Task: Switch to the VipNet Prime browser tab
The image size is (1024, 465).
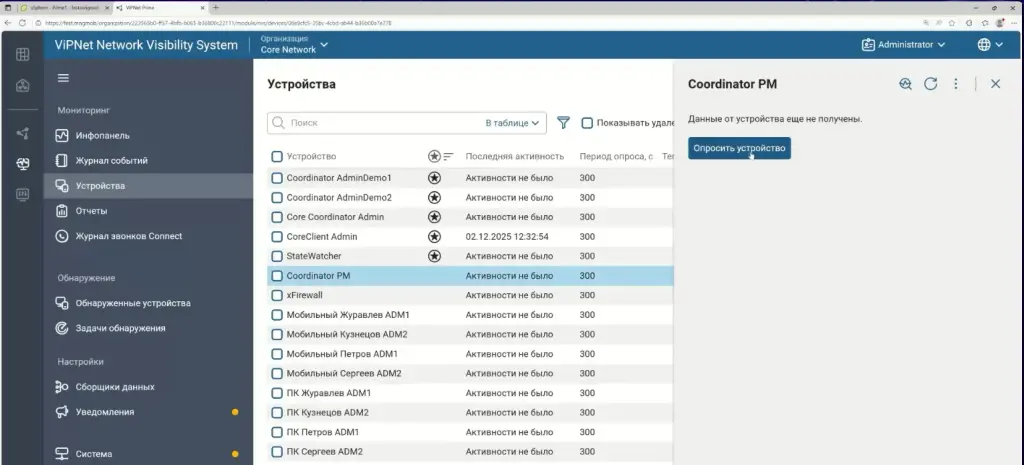Action: (161, 8)
